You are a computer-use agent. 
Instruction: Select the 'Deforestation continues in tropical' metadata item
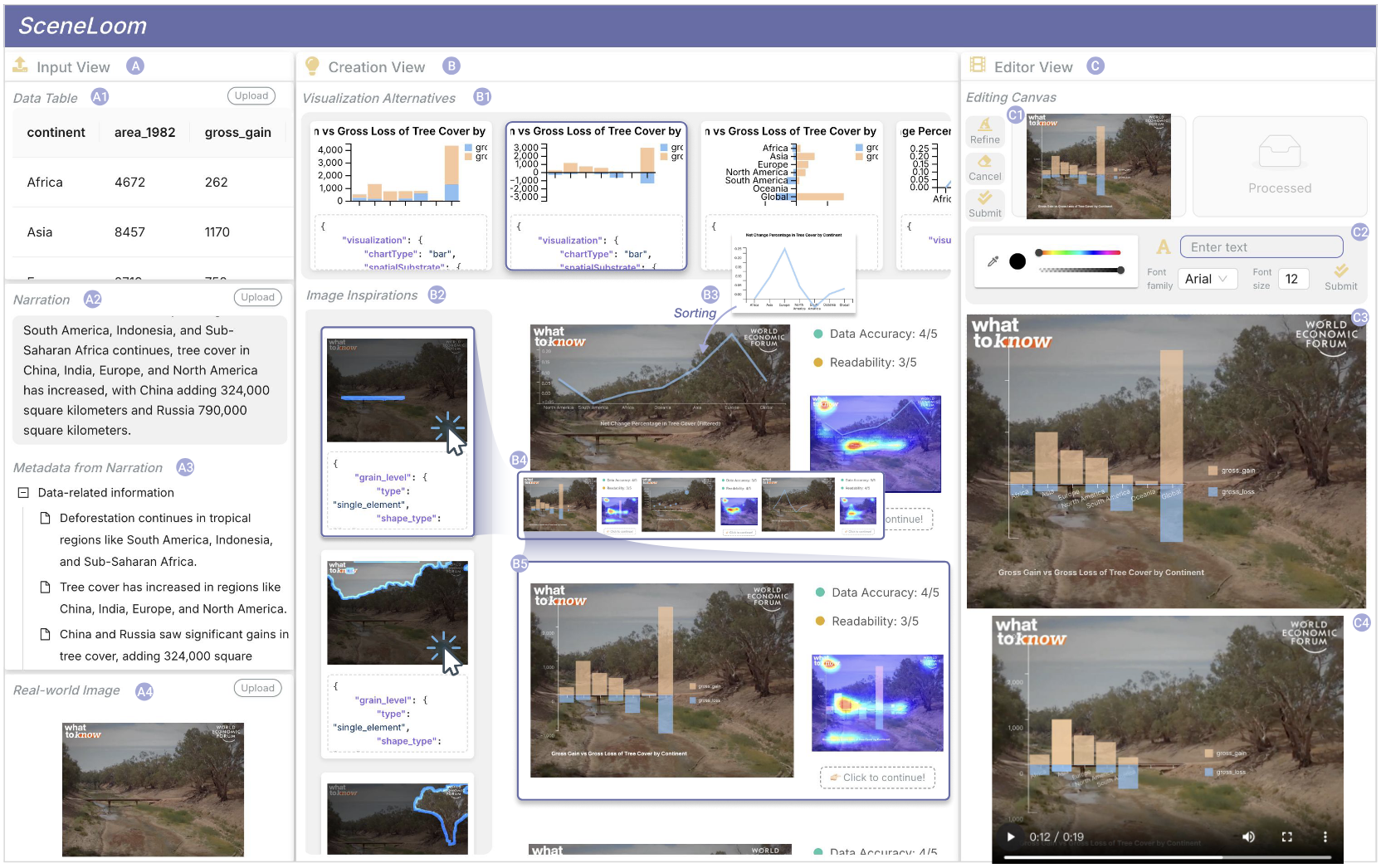155,518
